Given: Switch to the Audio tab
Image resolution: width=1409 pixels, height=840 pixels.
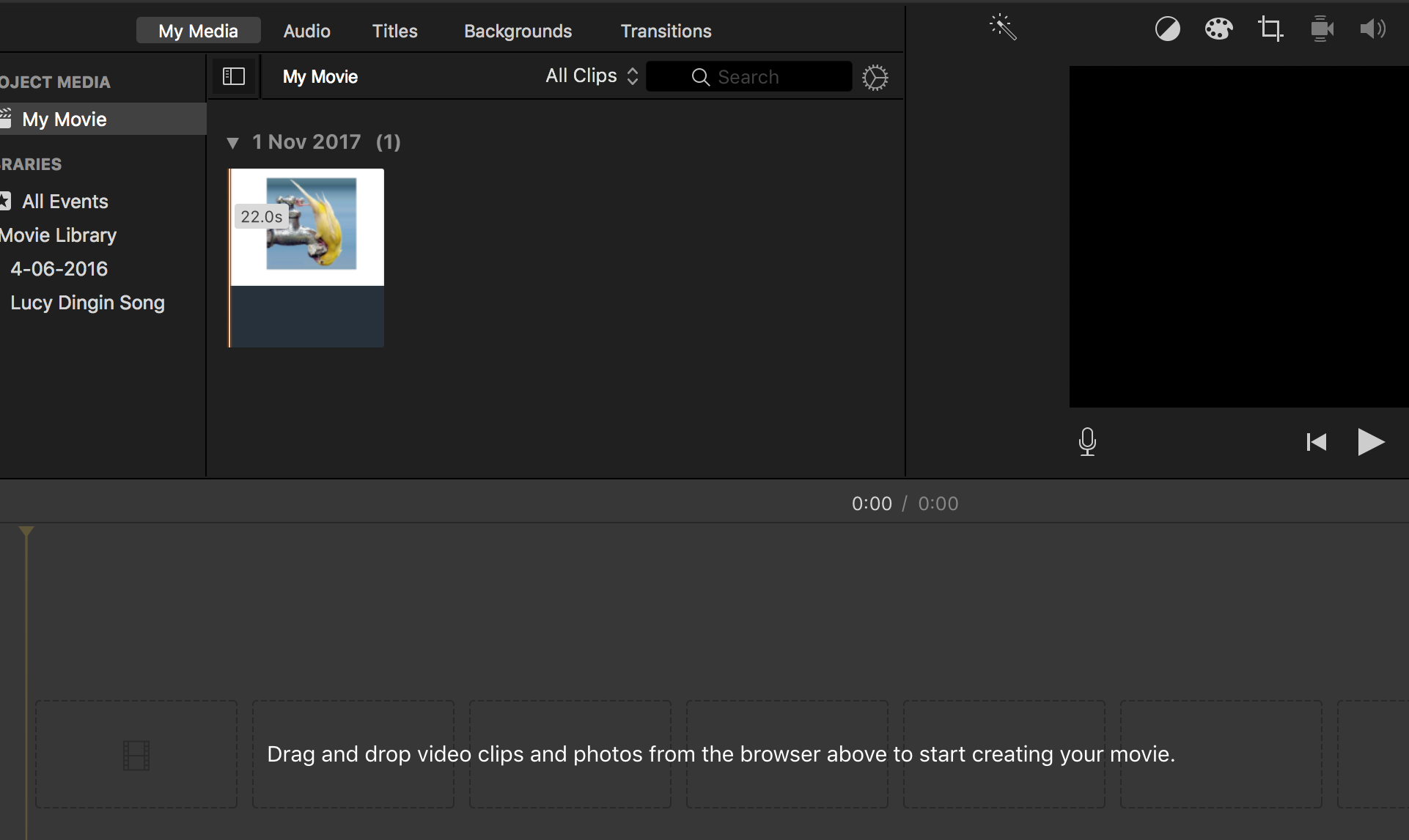Looking at the screenshot, I should pyautogui.click(x=306, y=31).
